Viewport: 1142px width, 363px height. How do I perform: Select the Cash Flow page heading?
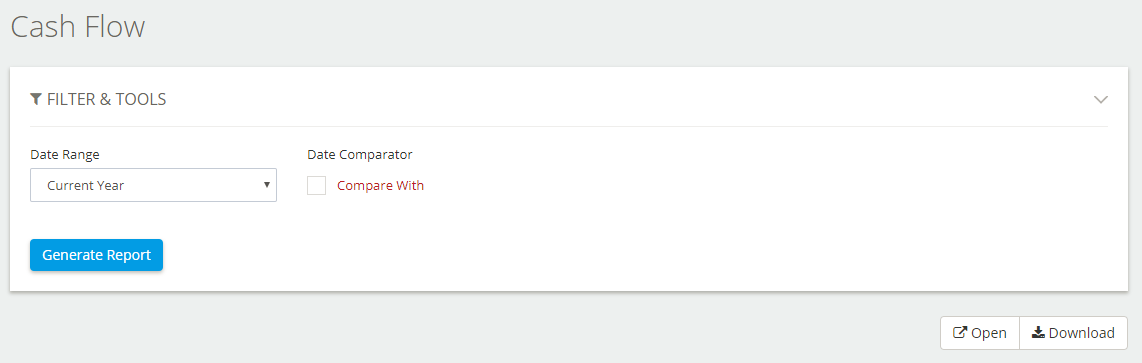coord(78,27)
